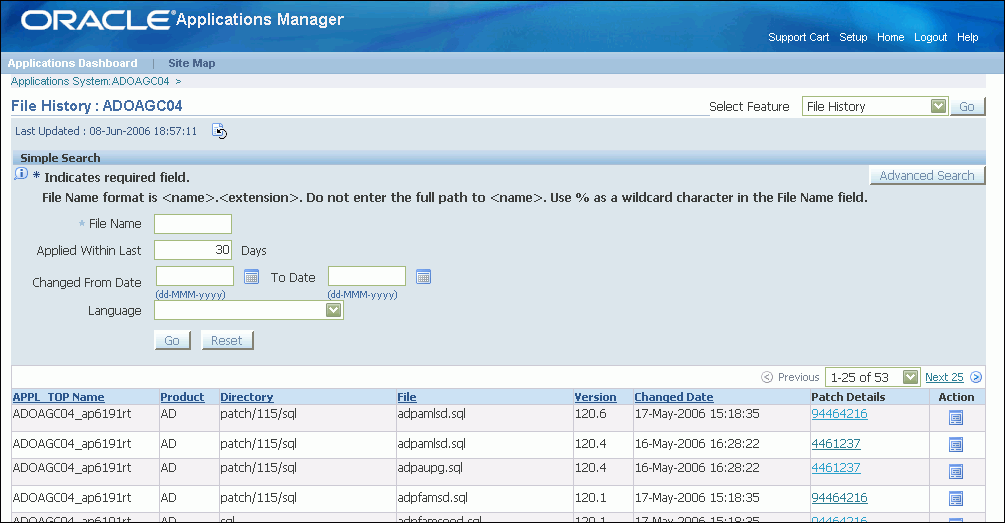Open the Applications Dashboard tab
This screenshot has height=523, width=1005.
[72, 63]
